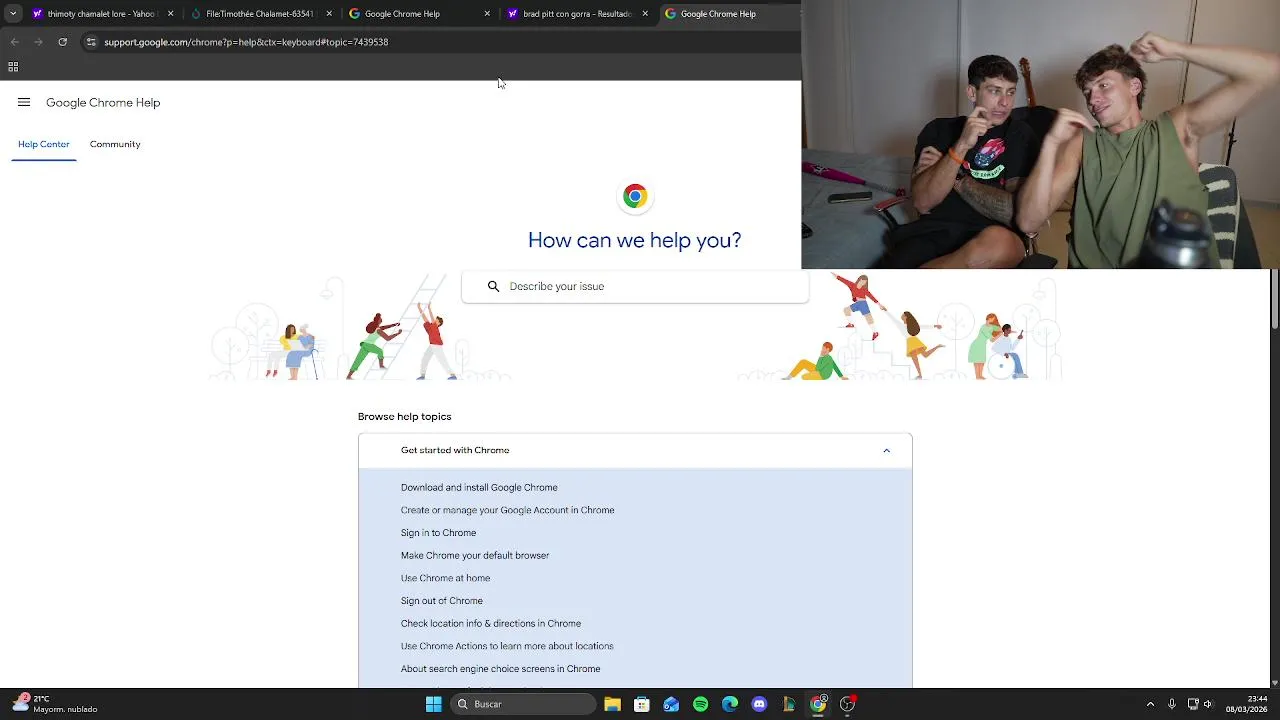The height and width of the screenshot is (720, 1280).
Task: Open File Explorer from the taskbar
Action: pyautogui.click(x=612, y=704)
